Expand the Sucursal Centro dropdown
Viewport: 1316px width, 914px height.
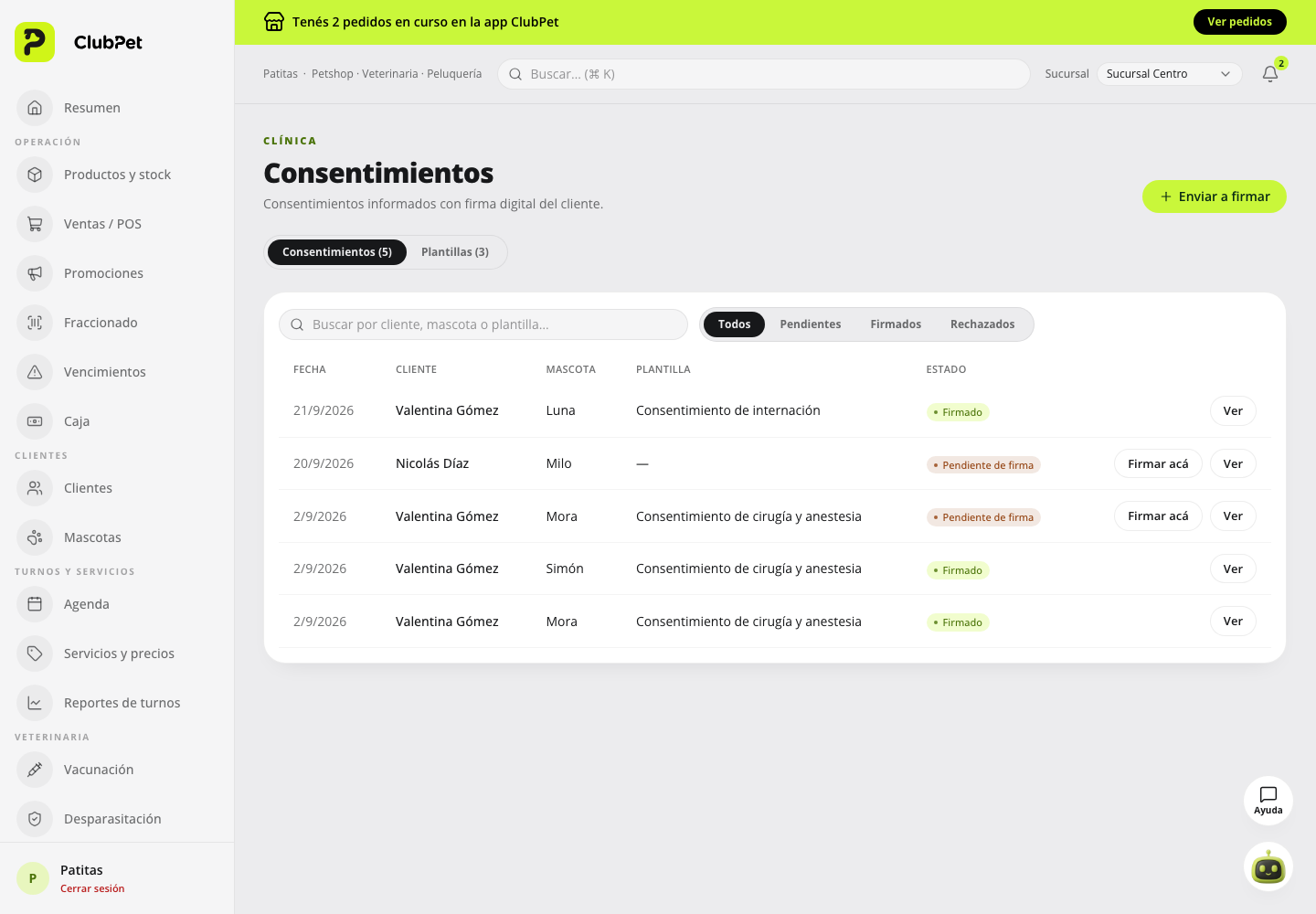[x=1170, y=74]
